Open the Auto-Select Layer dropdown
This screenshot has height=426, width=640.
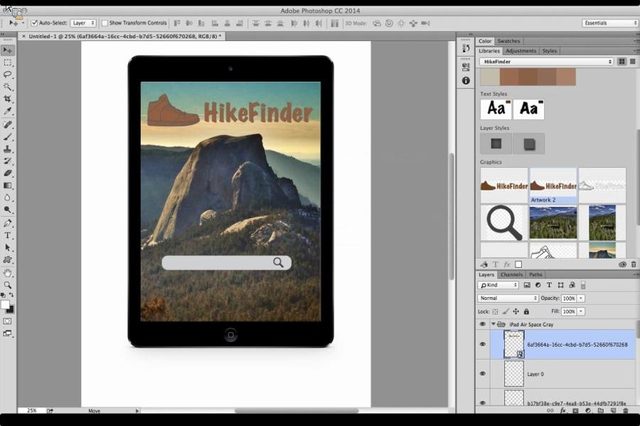tap(83, 23)
